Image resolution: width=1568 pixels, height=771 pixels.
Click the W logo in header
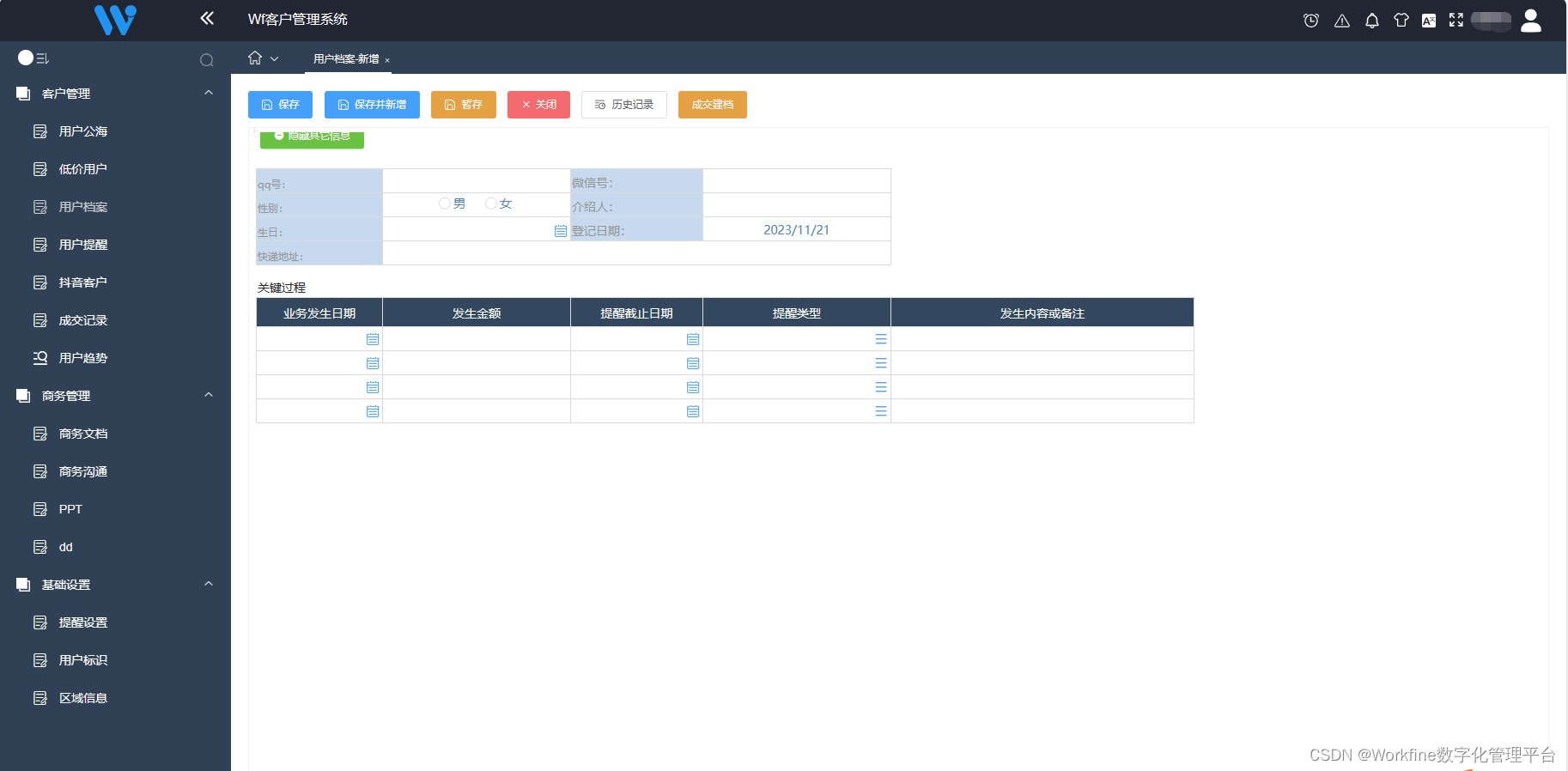coord(115,20)
